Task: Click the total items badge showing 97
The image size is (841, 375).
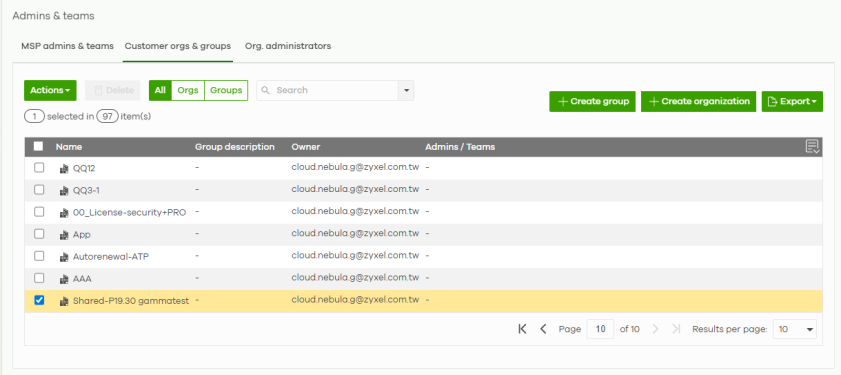Action: pyautogui.click(x=107, y=116)
